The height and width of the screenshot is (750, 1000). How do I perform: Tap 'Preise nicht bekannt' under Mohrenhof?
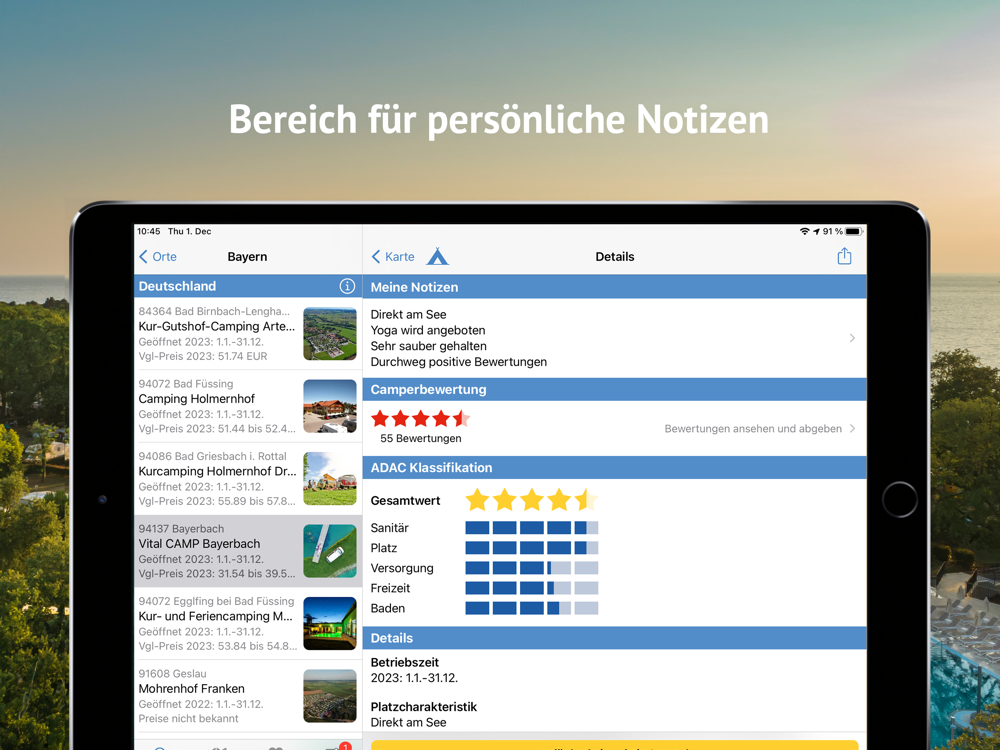click(188, 719)
